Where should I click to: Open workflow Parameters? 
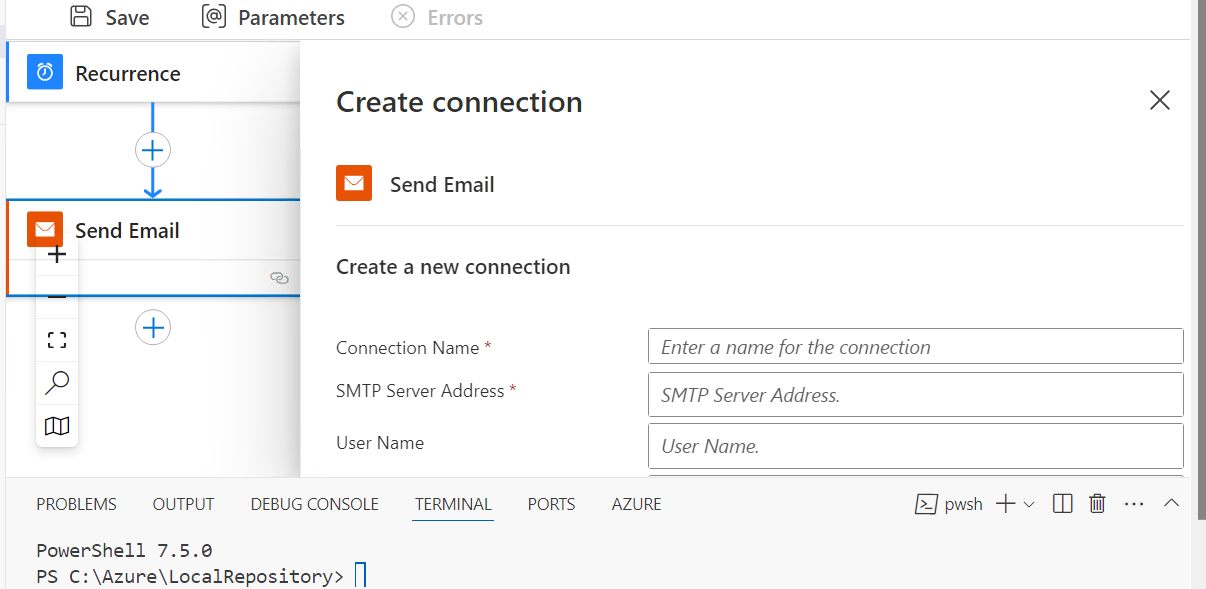[272, 17]
